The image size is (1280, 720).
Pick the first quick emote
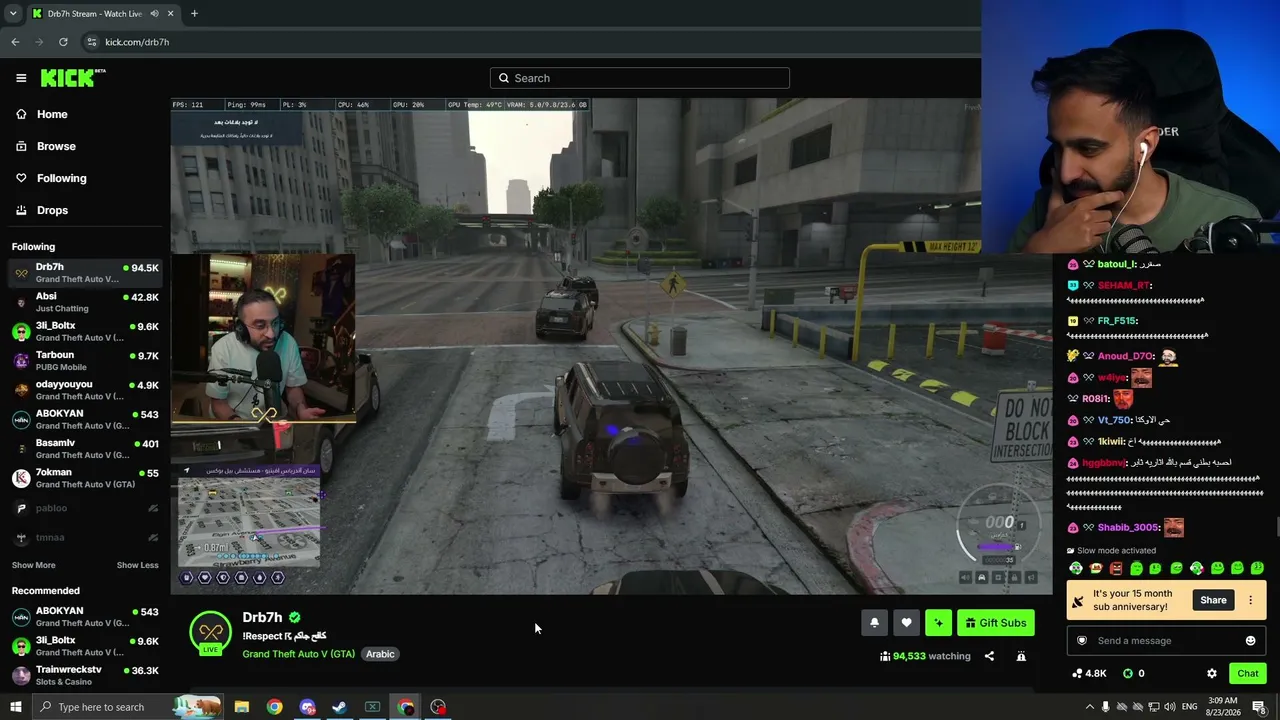pos(1076,568)
